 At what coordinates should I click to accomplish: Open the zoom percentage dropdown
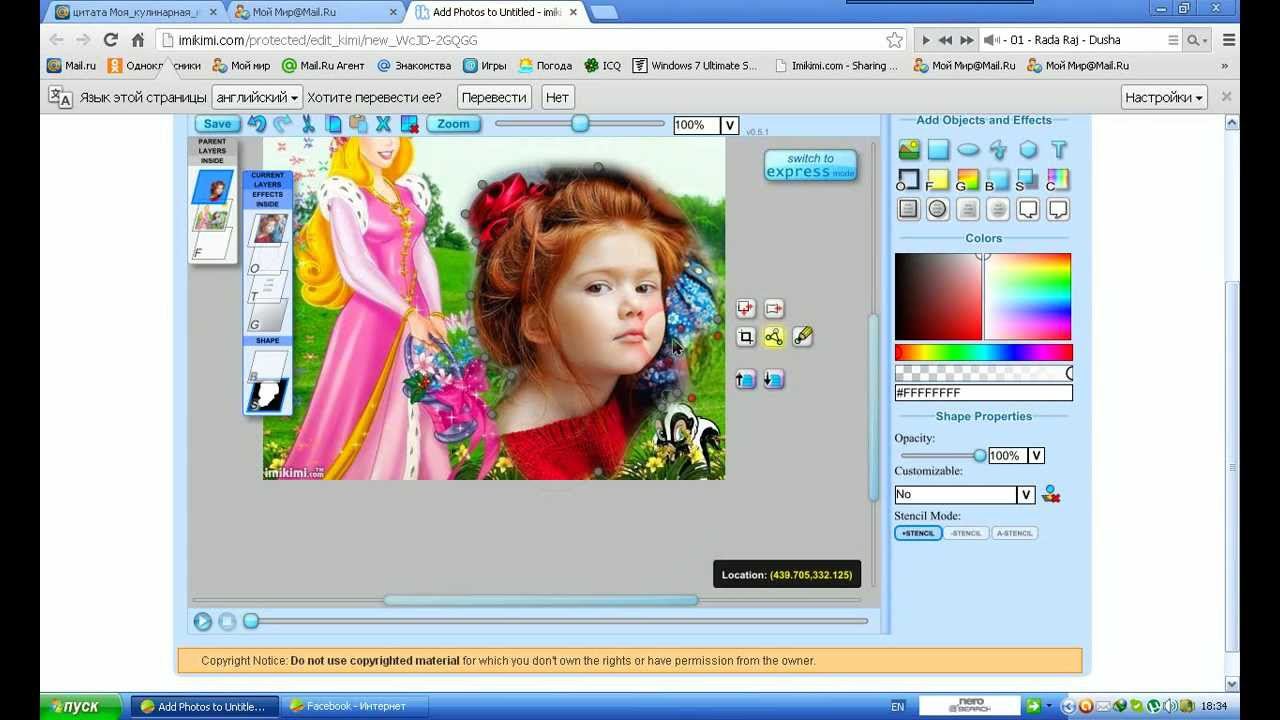click(730, 125)
